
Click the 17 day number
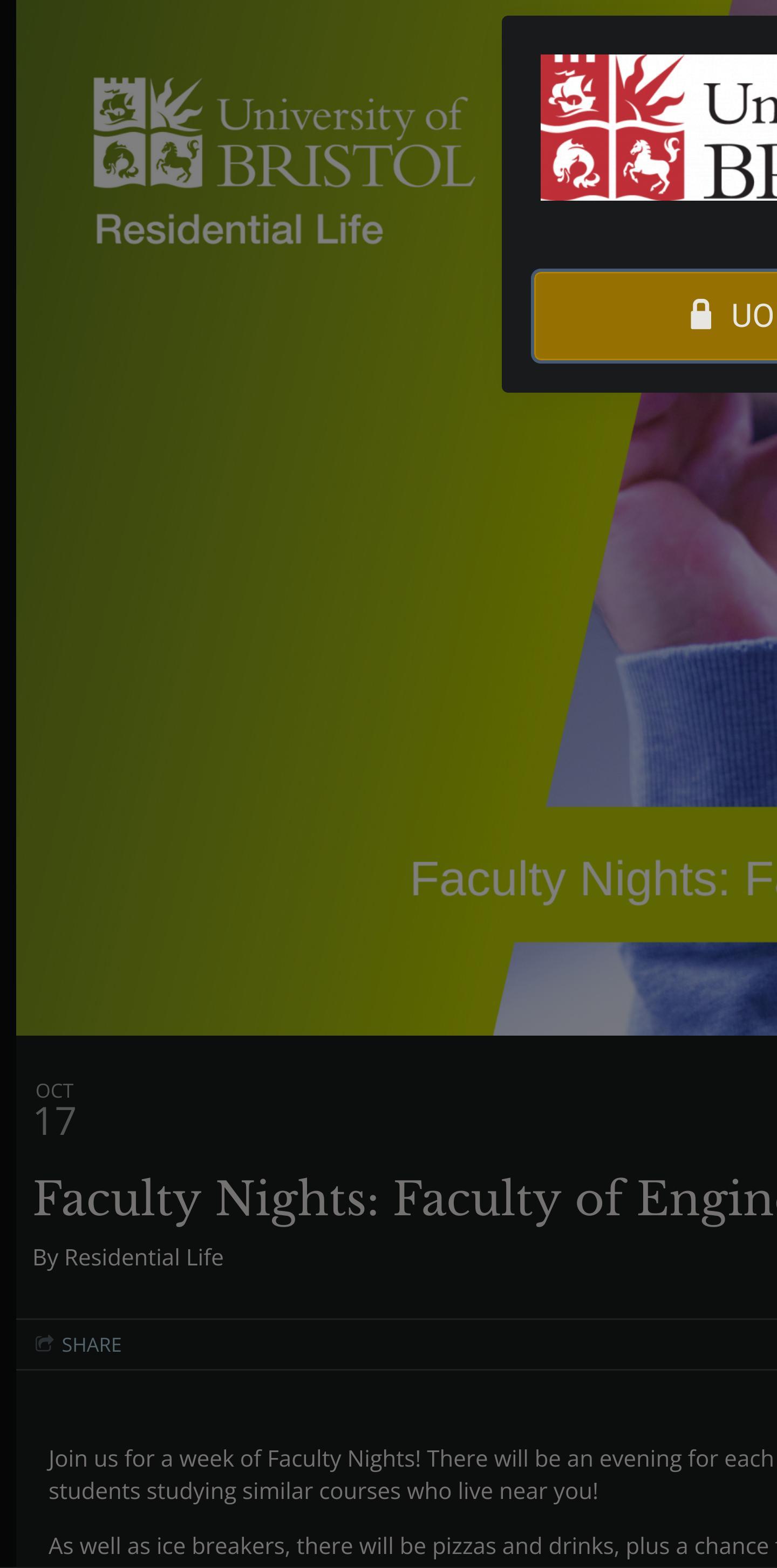tap(55, 1121)
